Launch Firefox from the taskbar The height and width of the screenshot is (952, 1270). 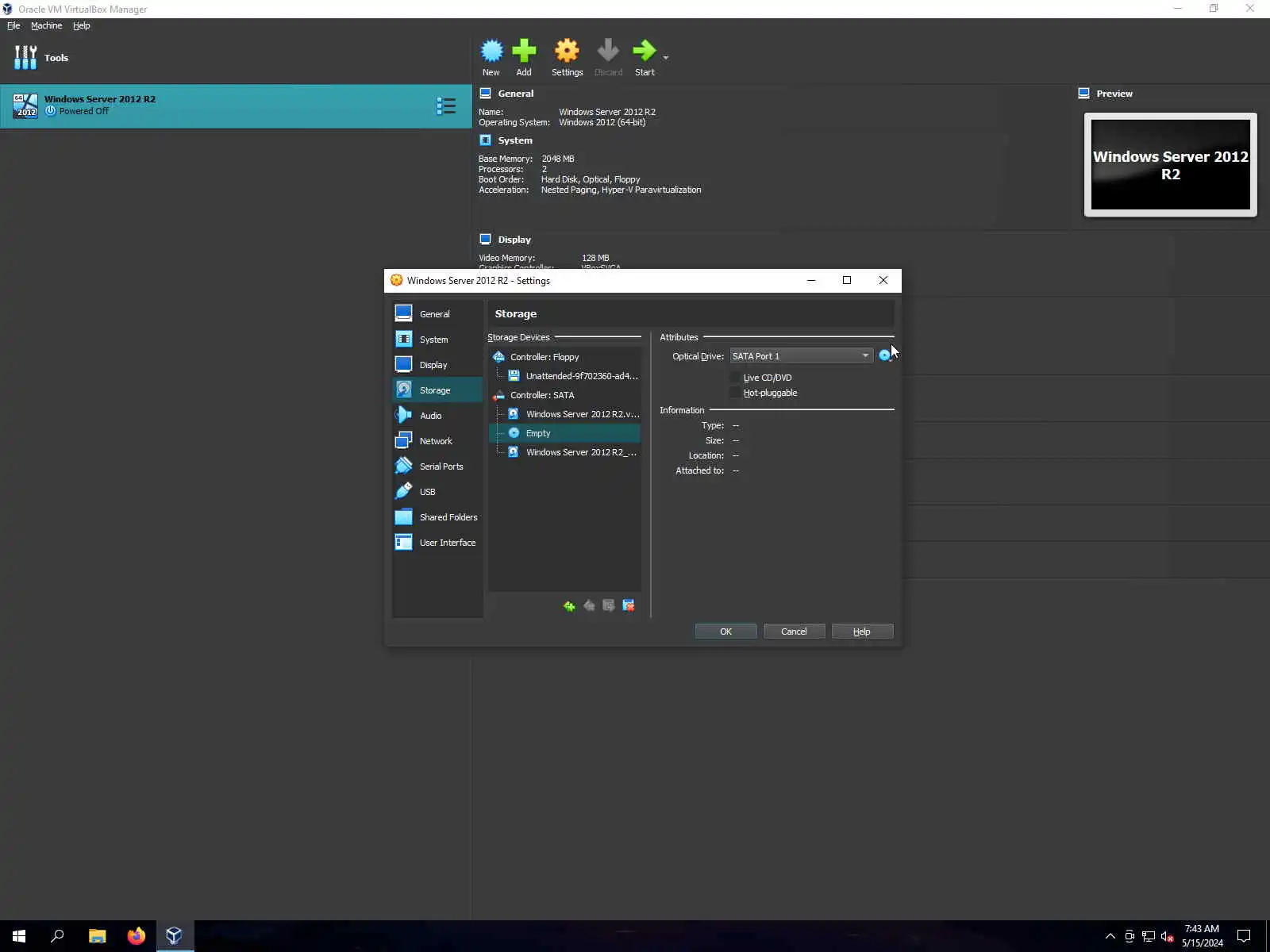tap(136, 936)
